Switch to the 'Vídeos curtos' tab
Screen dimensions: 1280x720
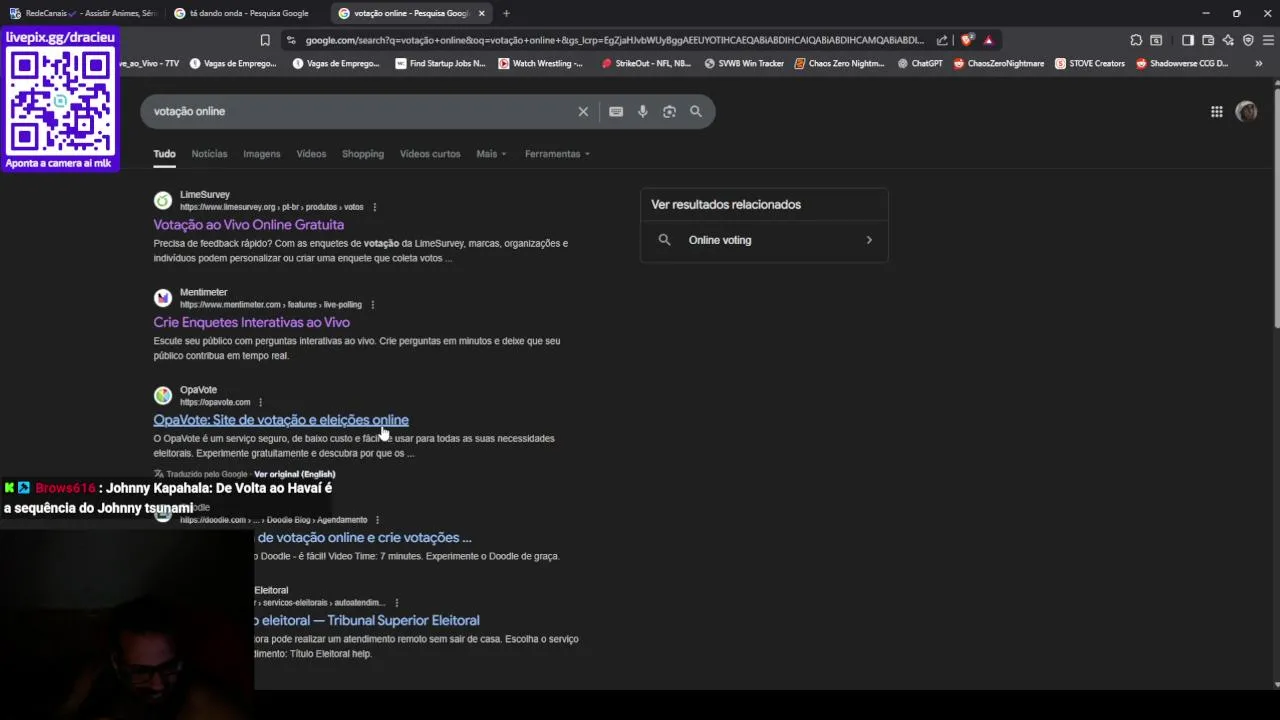click(430, 154)
